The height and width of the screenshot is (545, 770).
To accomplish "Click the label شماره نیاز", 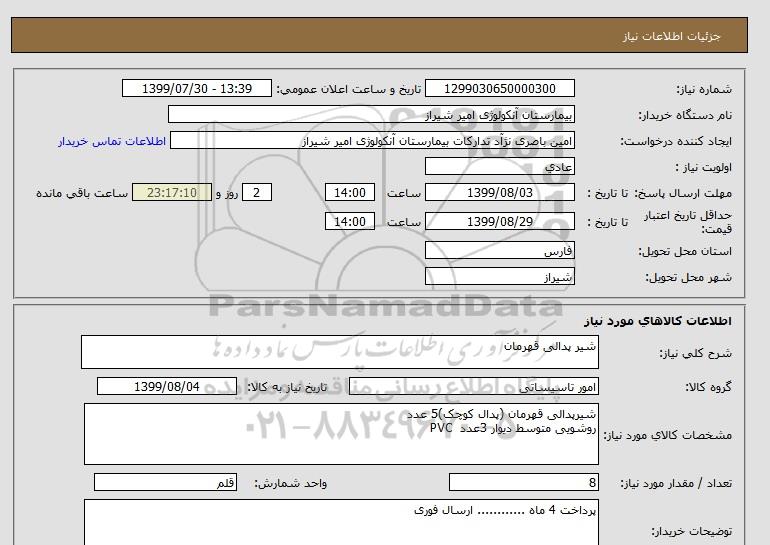I will [704, 89].
